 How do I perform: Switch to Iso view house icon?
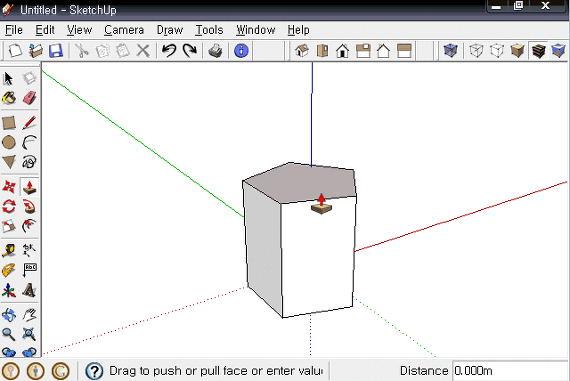[302, 51]
